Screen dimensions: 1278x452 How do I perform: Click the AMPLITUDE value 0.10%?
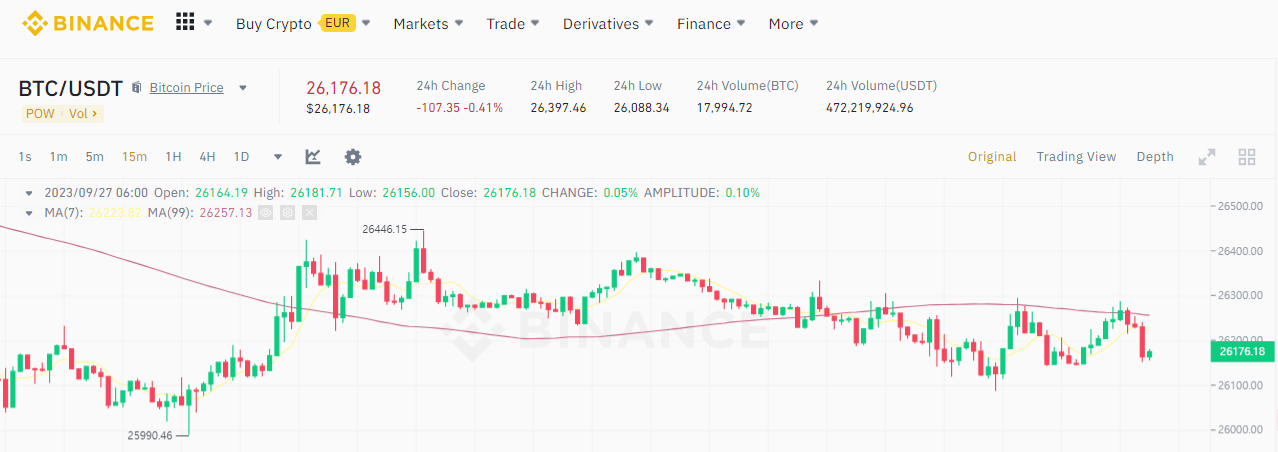(x=741, y=193)
